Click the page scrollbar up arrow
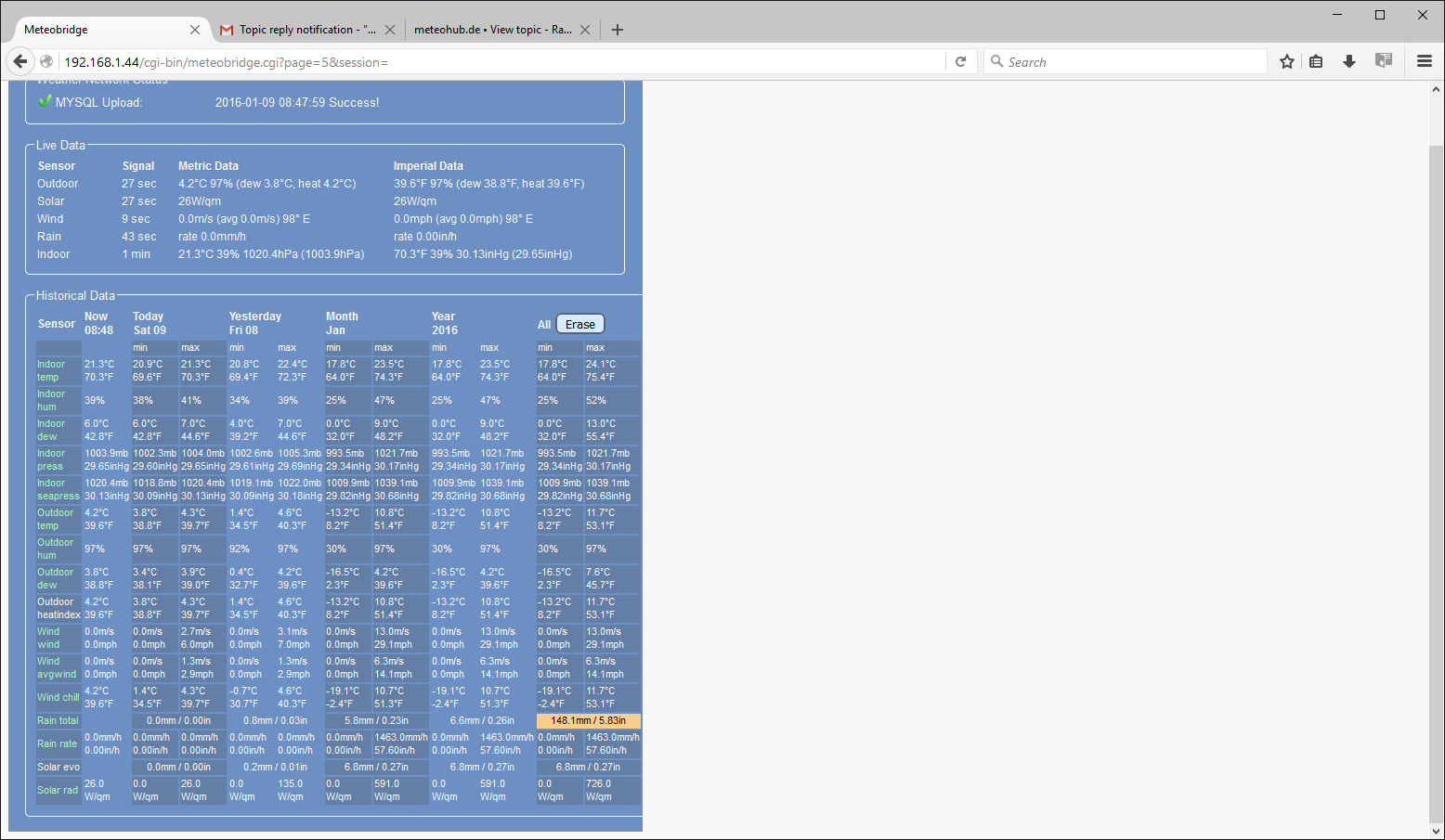Screen dimensions: 1445x840 1436,90
